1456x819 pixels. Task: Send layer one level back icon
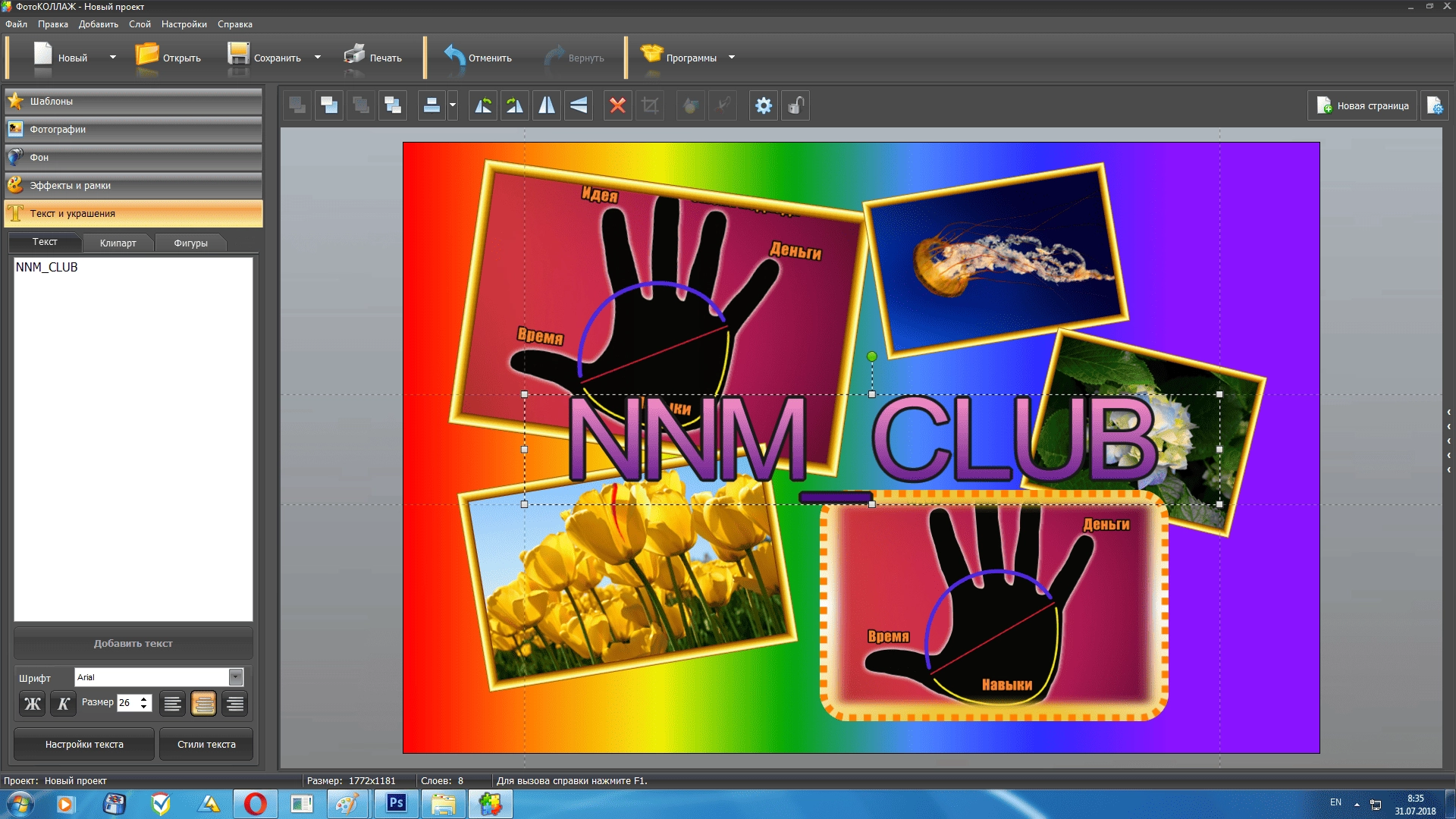click(330, 105)
